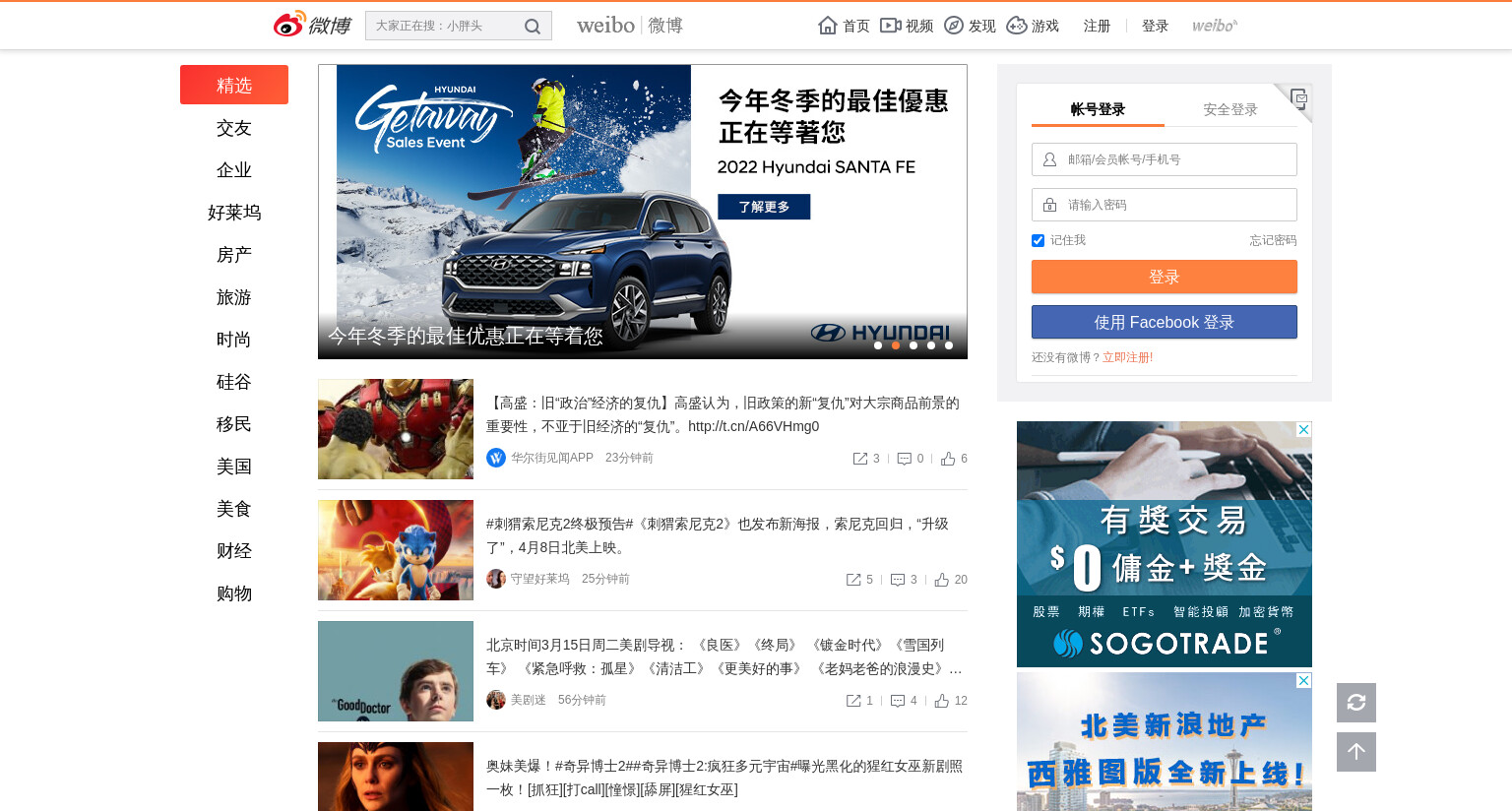The width and height of the screenshot is (1512, 811).
Task: Select 美国 category in sidebar
Action: point(234,467)
